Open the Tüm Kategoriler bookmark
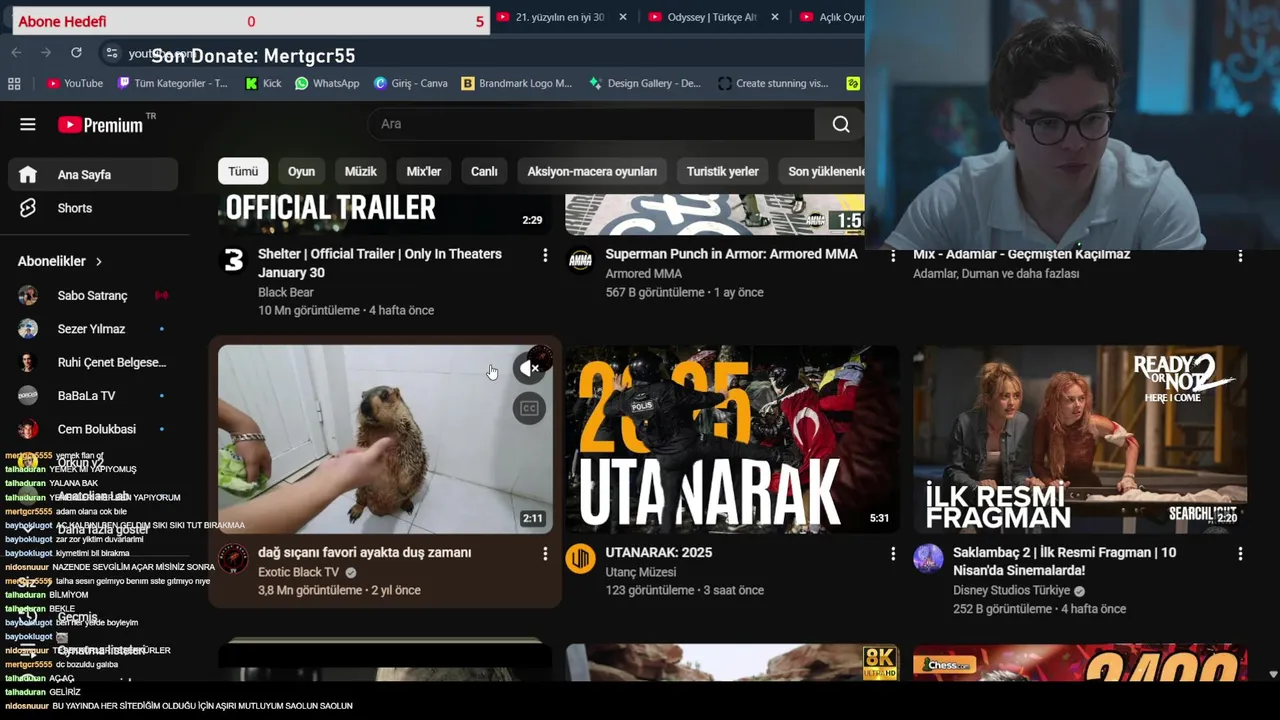The image size is (1280, 720). 173,83
